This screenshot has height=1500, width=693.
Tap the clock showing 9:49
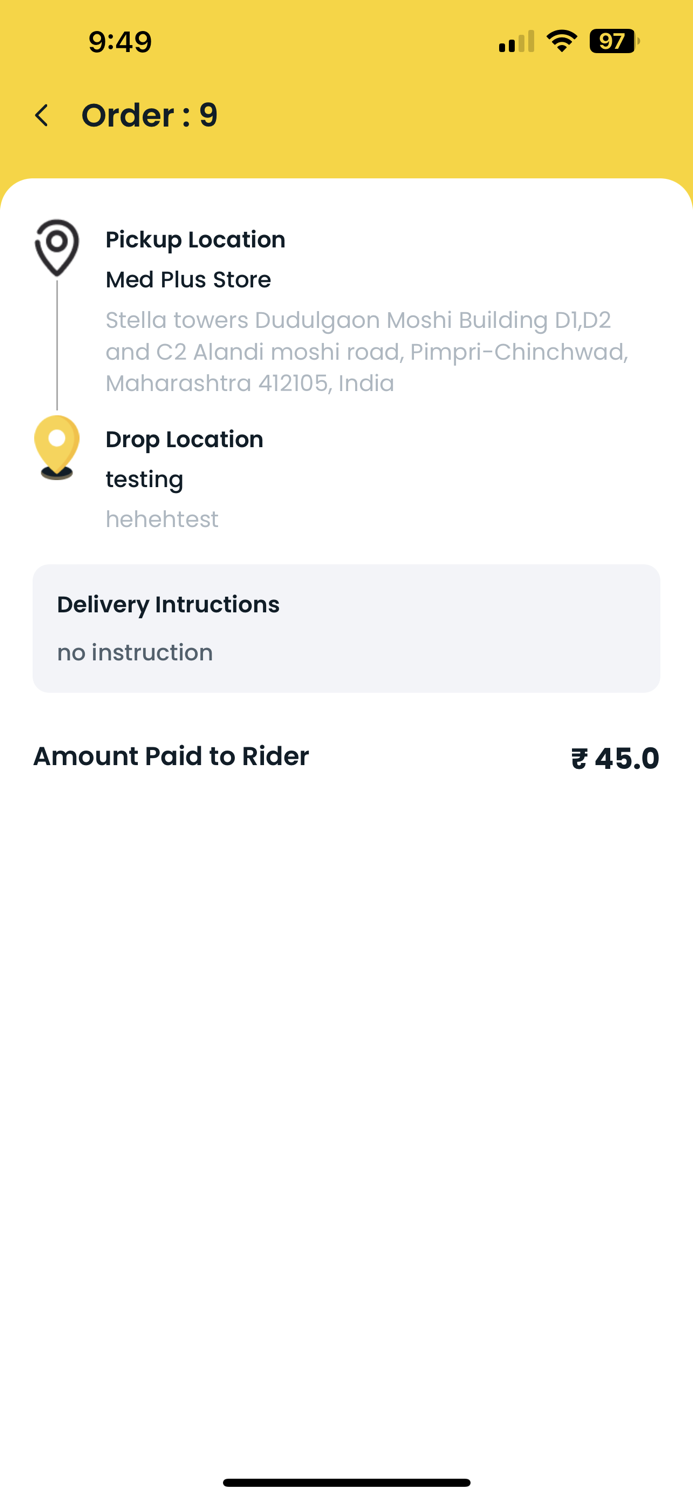[120, 41]
